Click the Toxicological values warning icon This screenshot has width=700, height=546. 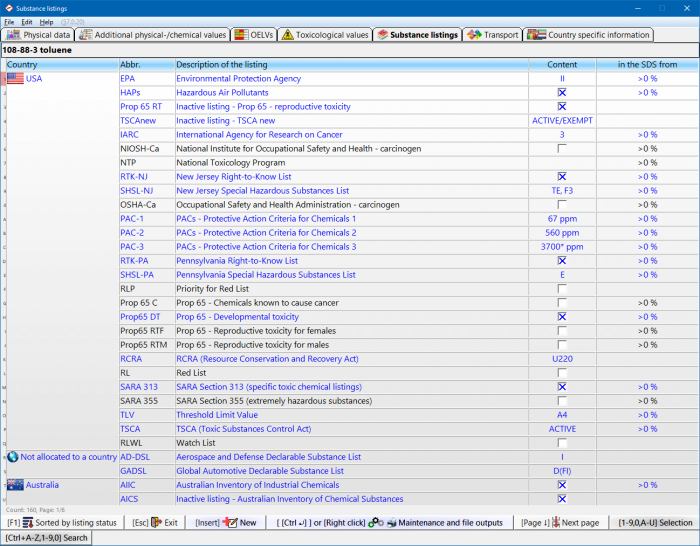288,35
